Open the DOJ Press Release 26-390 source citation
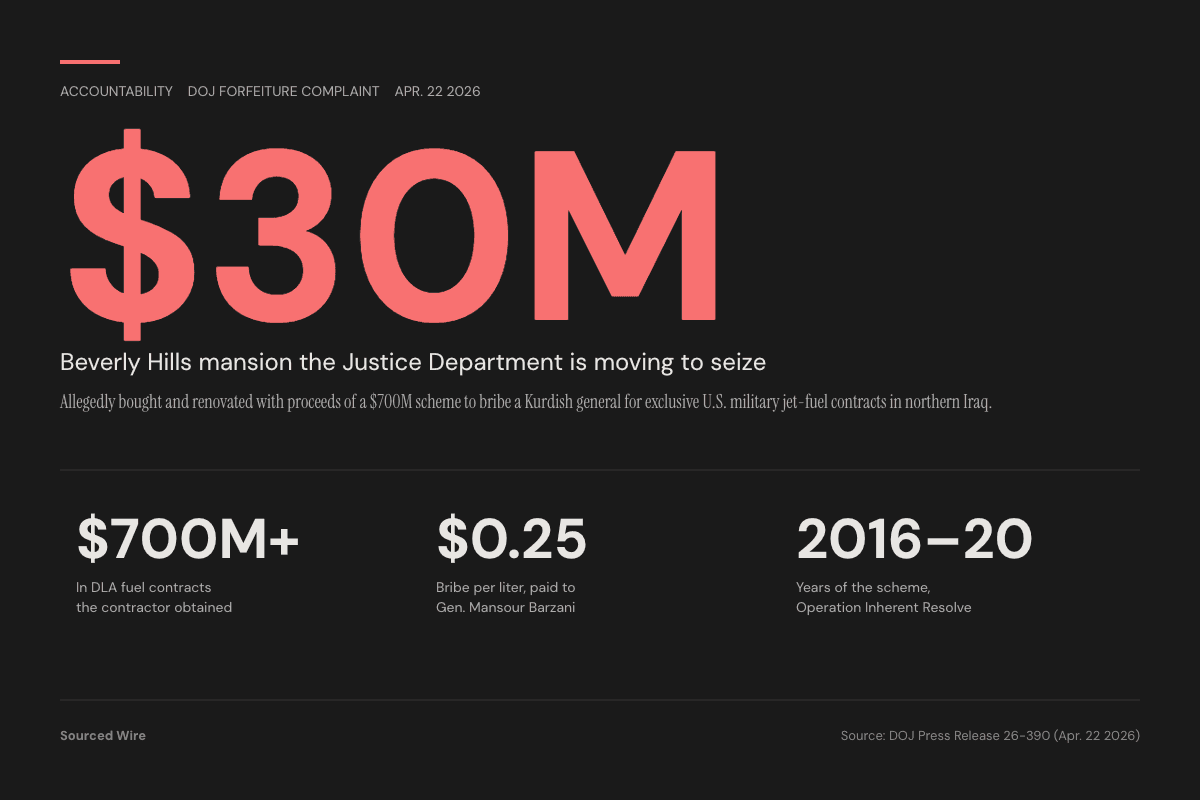1200x800 pixels. [x=990, y=735]
